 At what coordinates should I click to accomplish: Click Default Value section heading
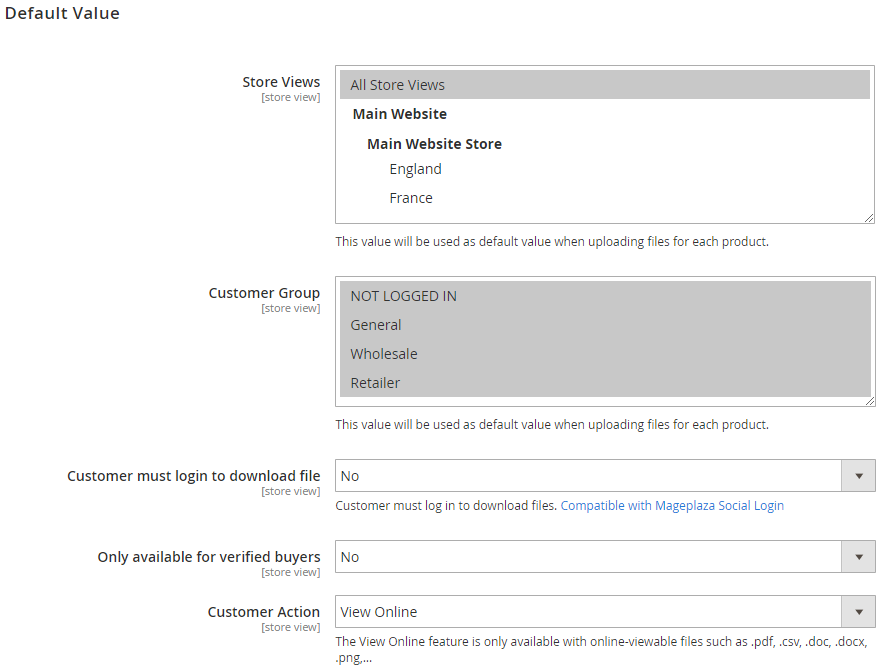coord(62,13)
